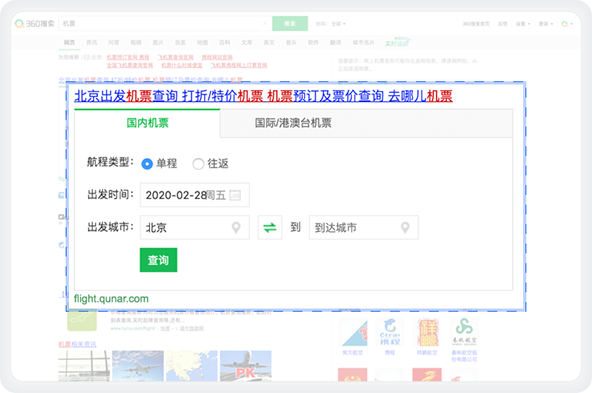Open the 设置 dropdown in top bar

click(523, 24)
